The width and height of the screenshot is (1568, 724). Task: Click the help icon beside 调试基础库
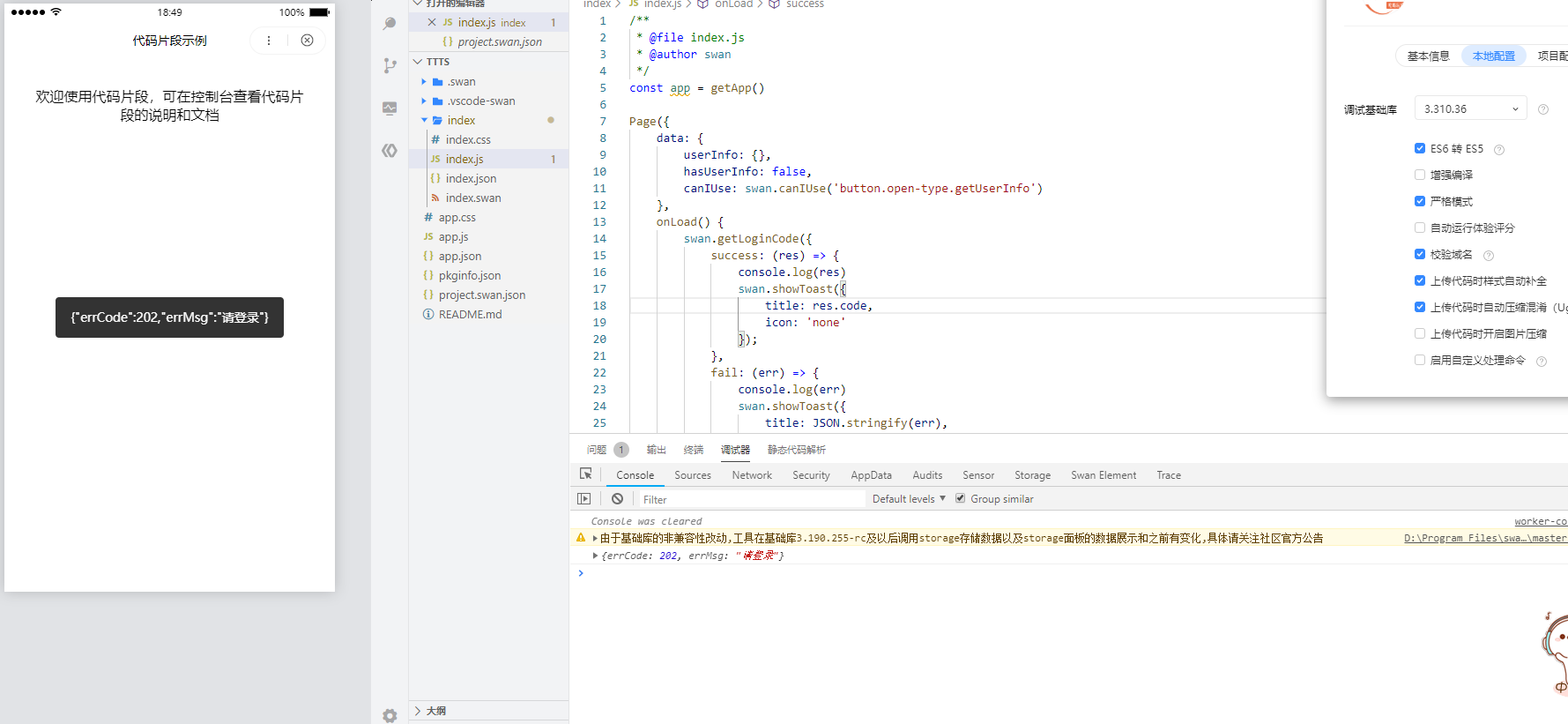(1543, 109)
